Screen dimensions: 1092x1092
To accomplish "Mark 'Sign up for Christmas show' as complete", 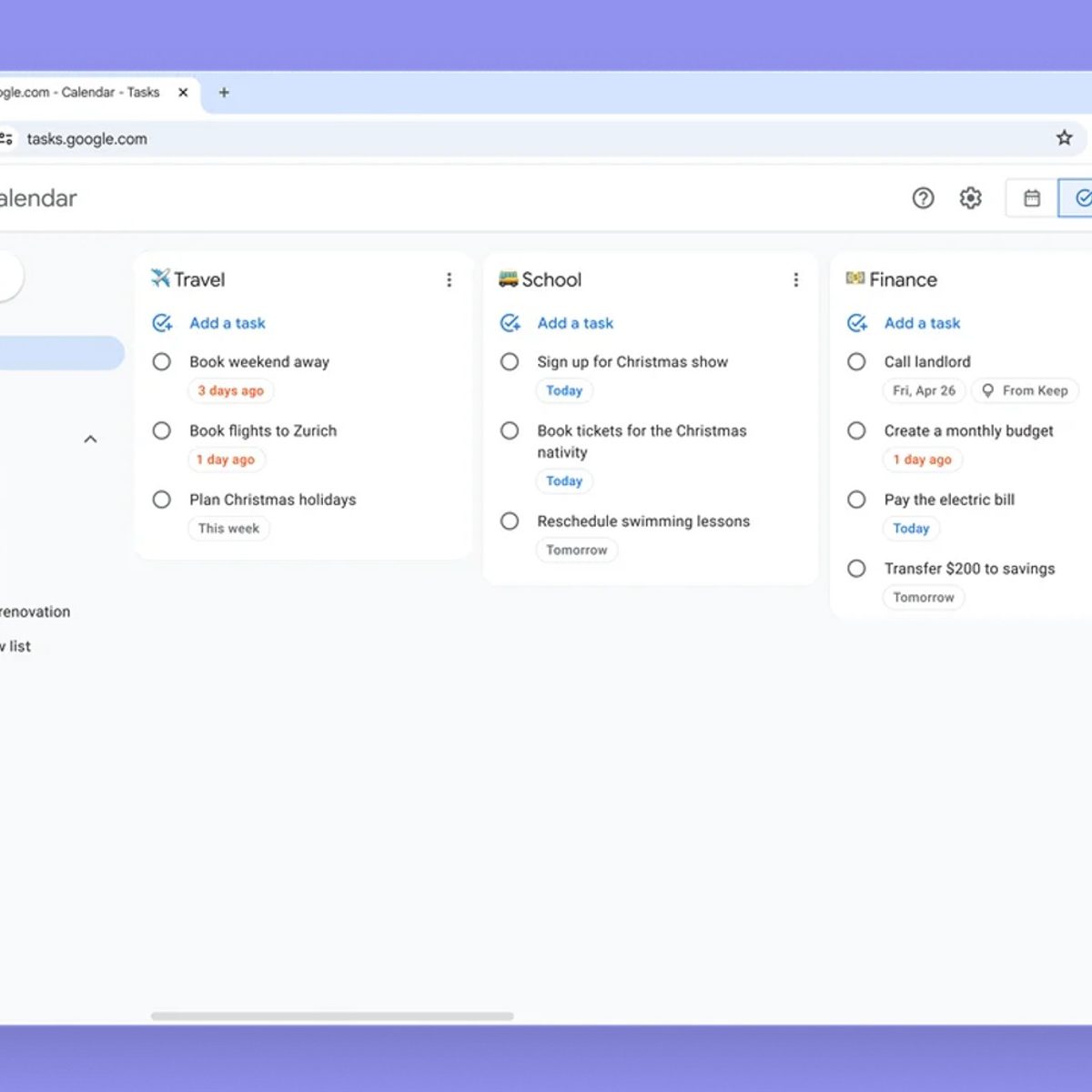I will coord(510,362).
